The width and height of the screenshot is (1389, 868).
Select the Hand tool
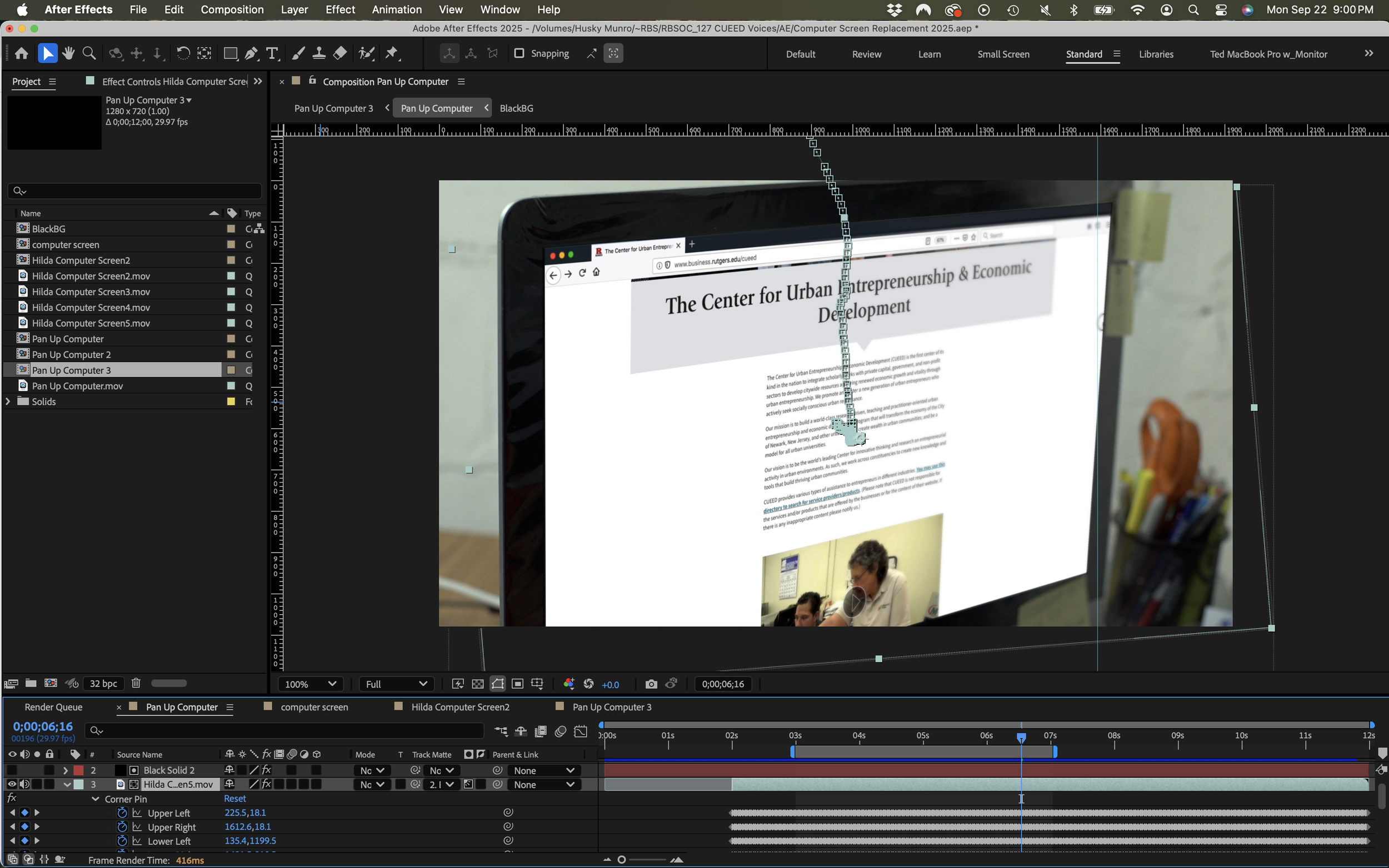tap(68, 53)
